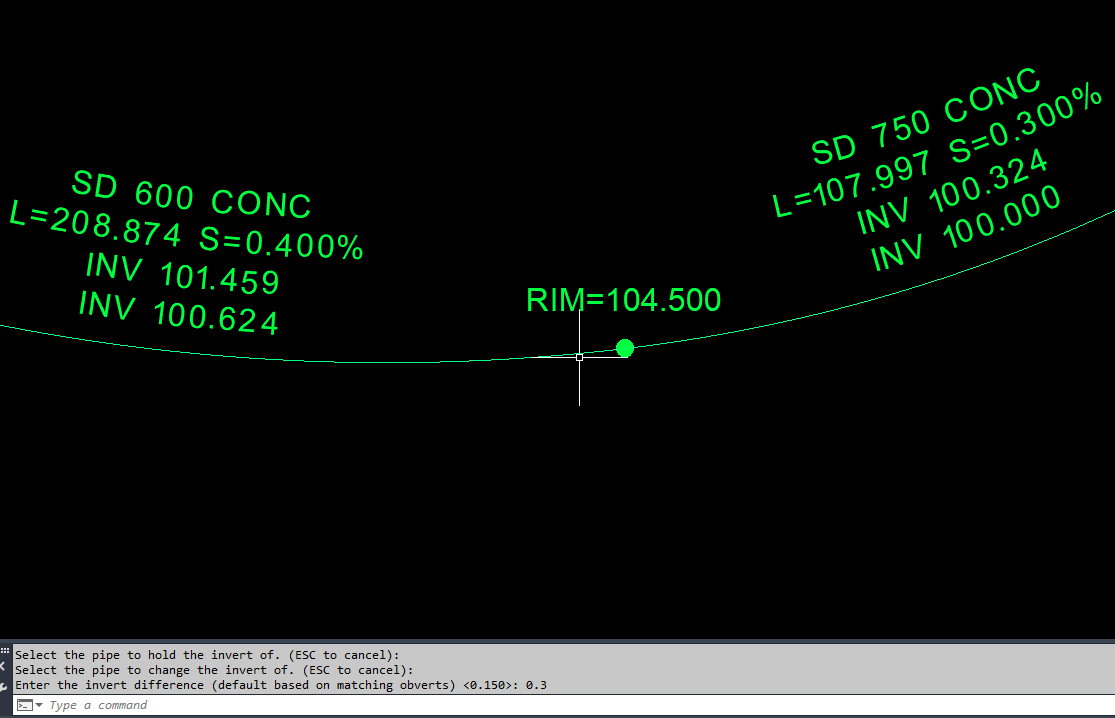Click the INV 101.459 invert text

183,274
